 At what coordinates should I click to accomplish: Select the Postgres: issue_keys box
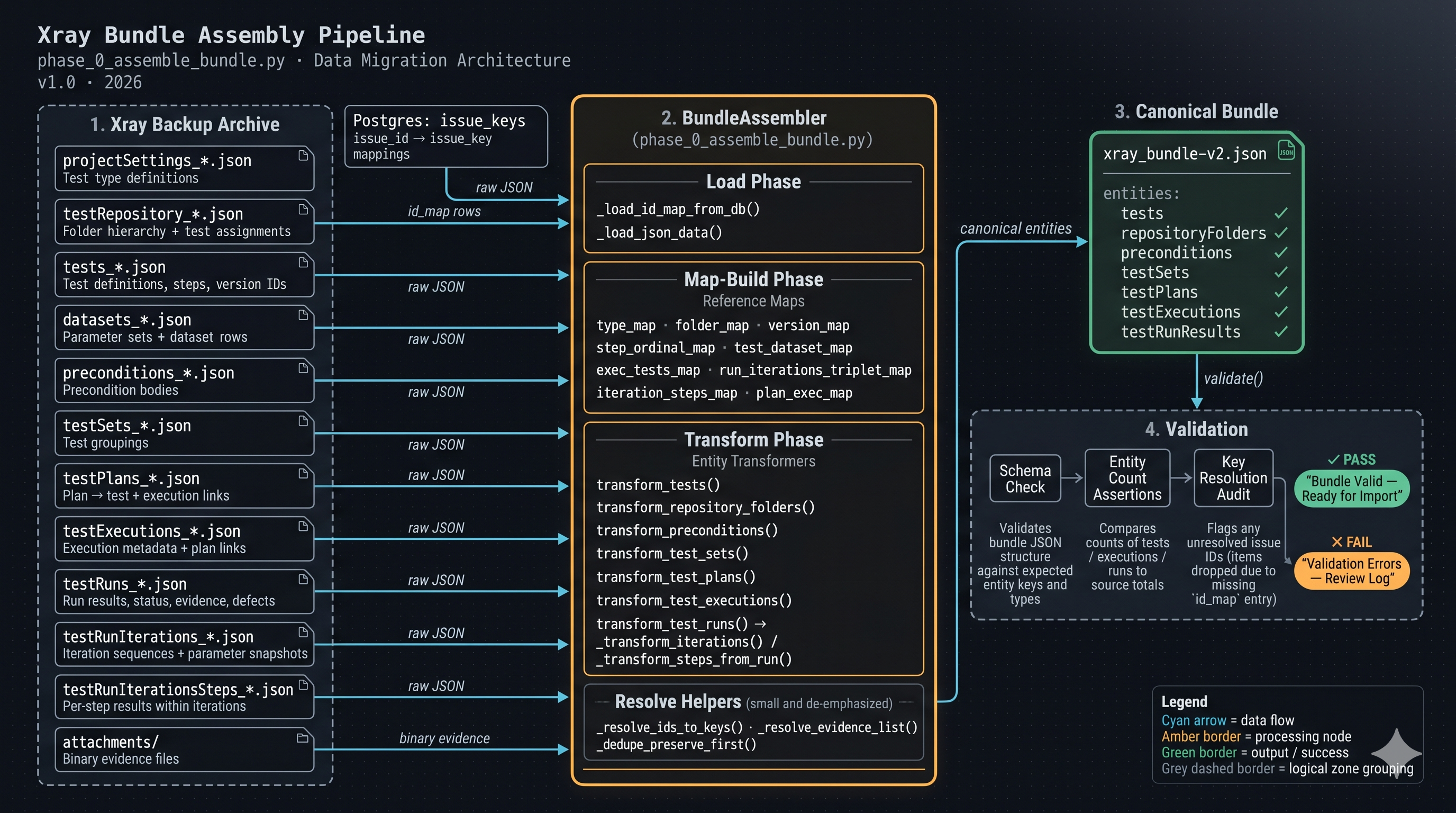point(446,137)
